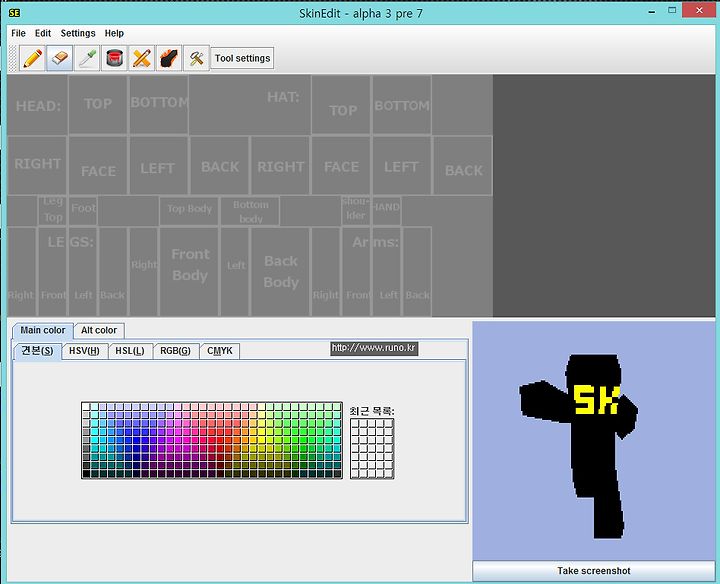Maximize the SkinEdit window

(x=672, y=10)
